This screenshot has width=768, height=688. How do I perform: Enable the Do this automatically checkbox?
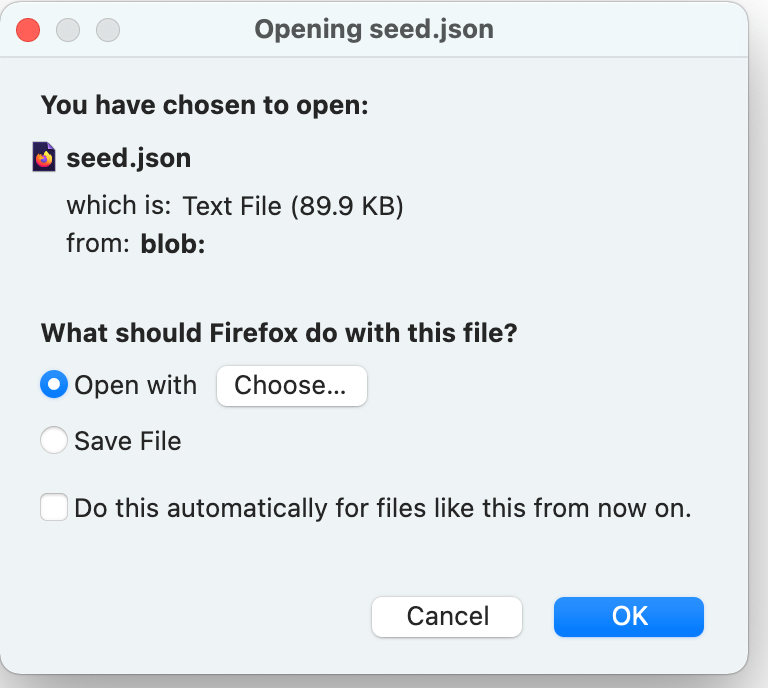click(x=54, y=508)
